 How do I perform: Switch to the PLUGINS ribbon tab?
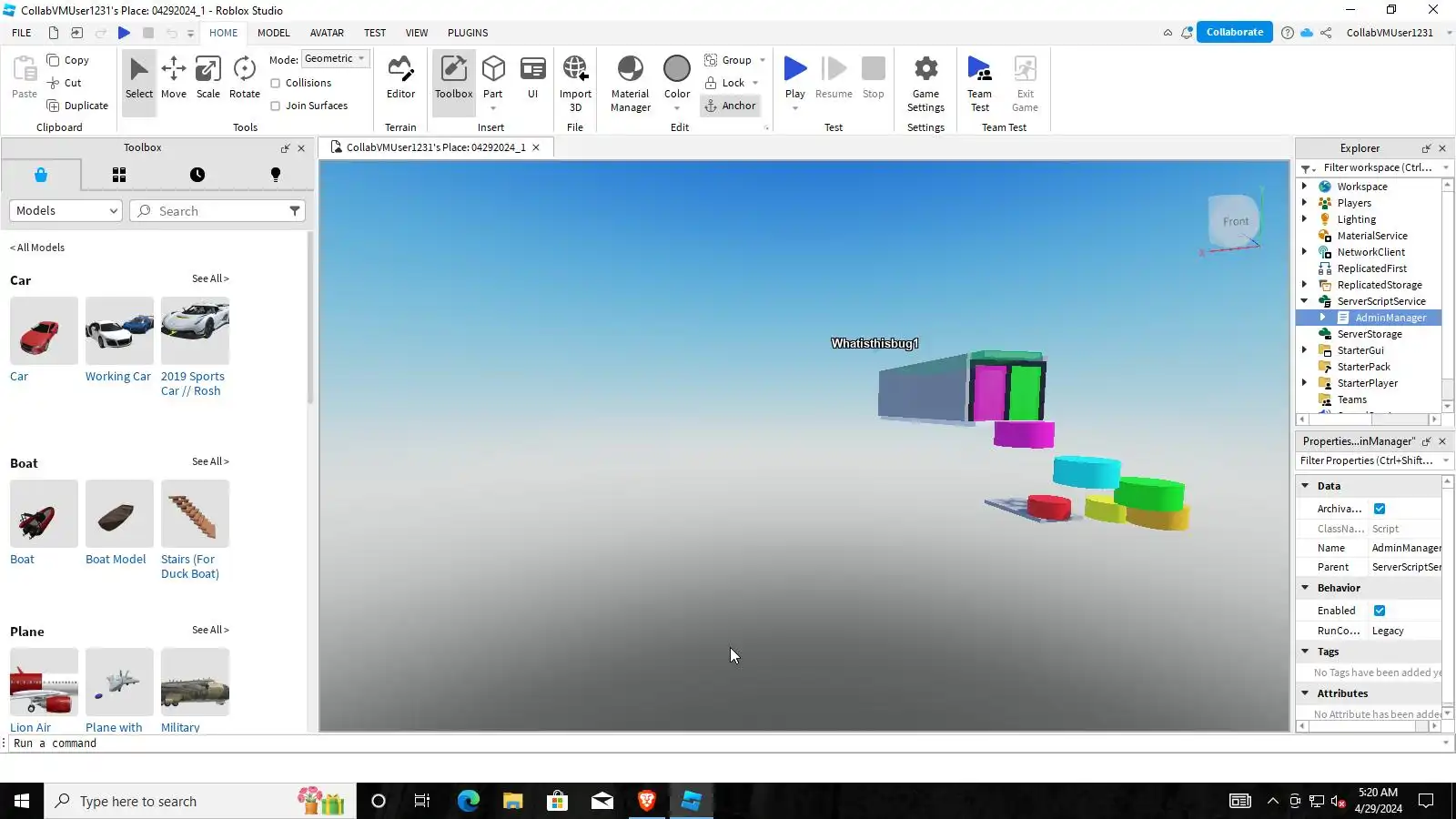[x=468, y=33]
